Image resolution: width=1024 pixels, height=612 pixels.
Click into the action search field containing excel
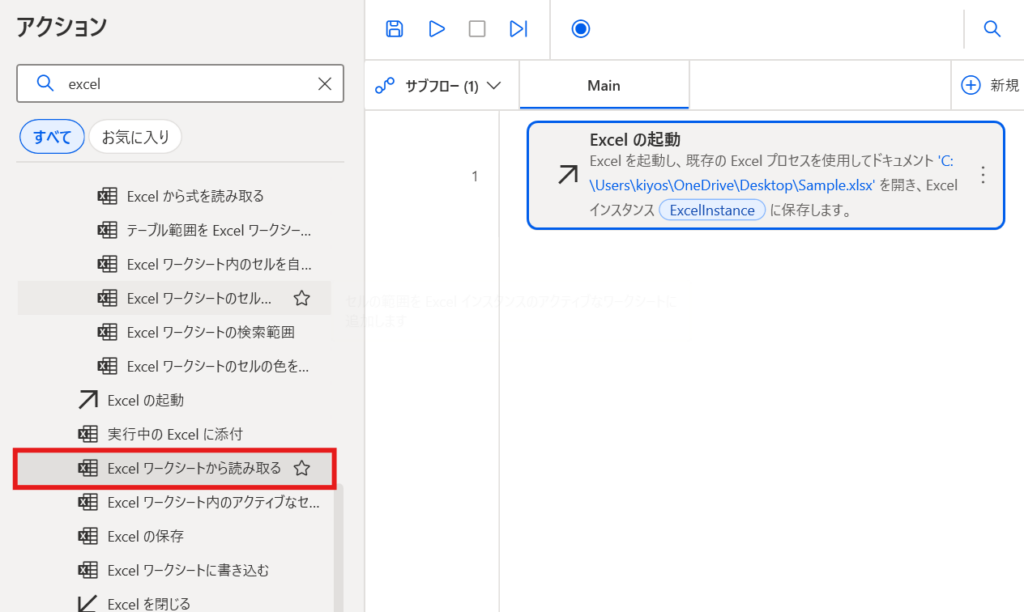(180, 84)
